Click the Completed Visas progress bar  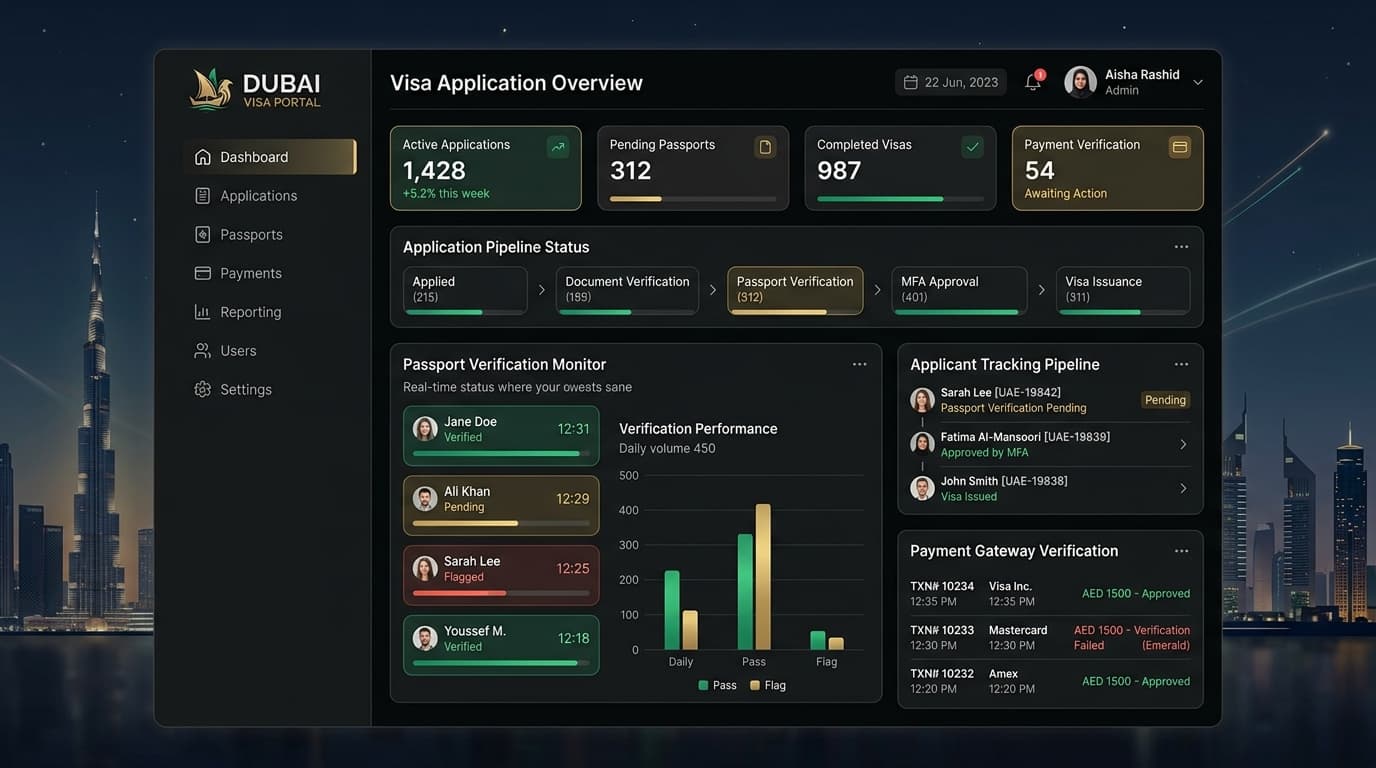[900, 199]
